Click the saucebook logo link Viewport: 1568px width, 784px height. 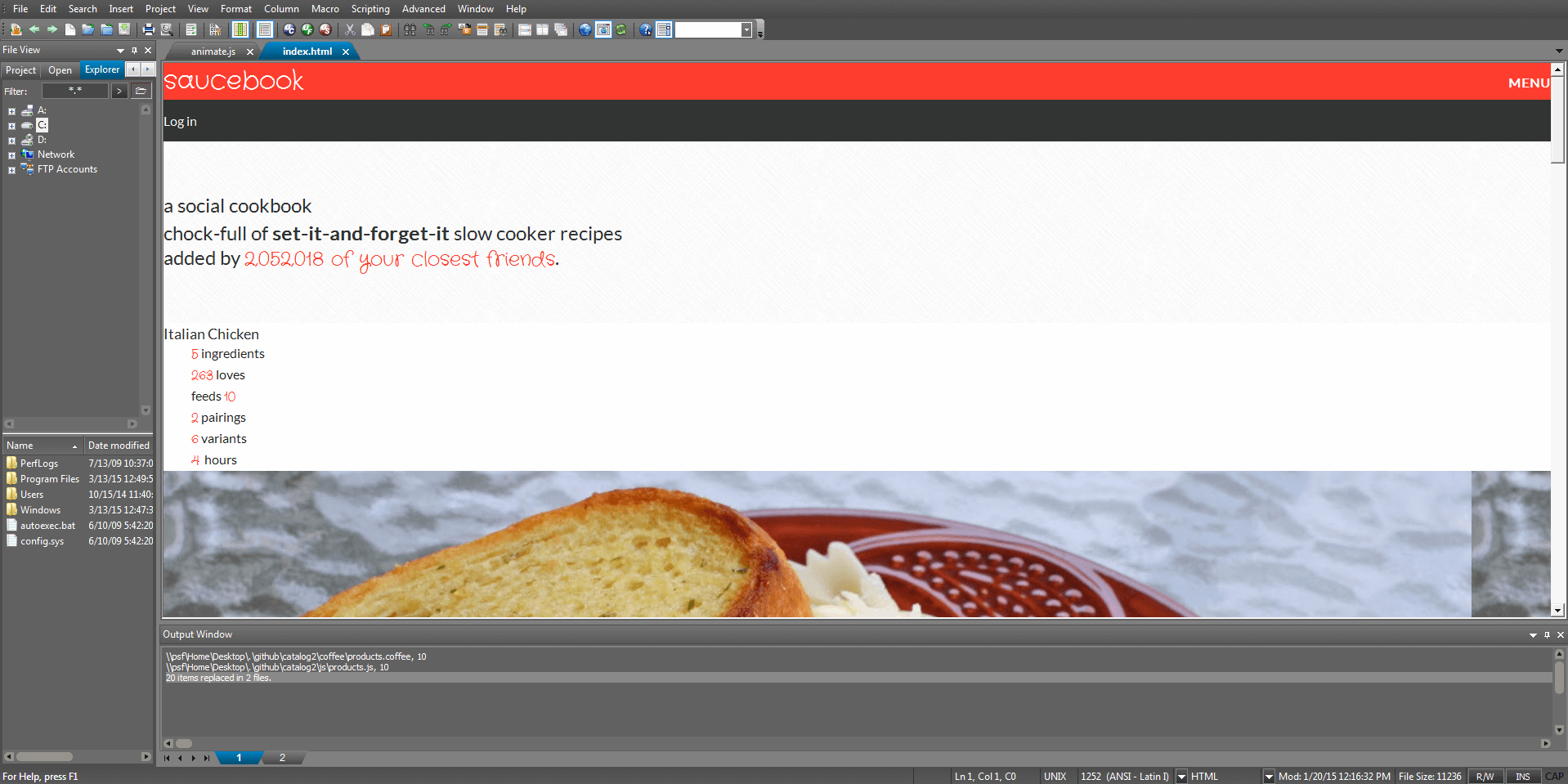(234, 80)
